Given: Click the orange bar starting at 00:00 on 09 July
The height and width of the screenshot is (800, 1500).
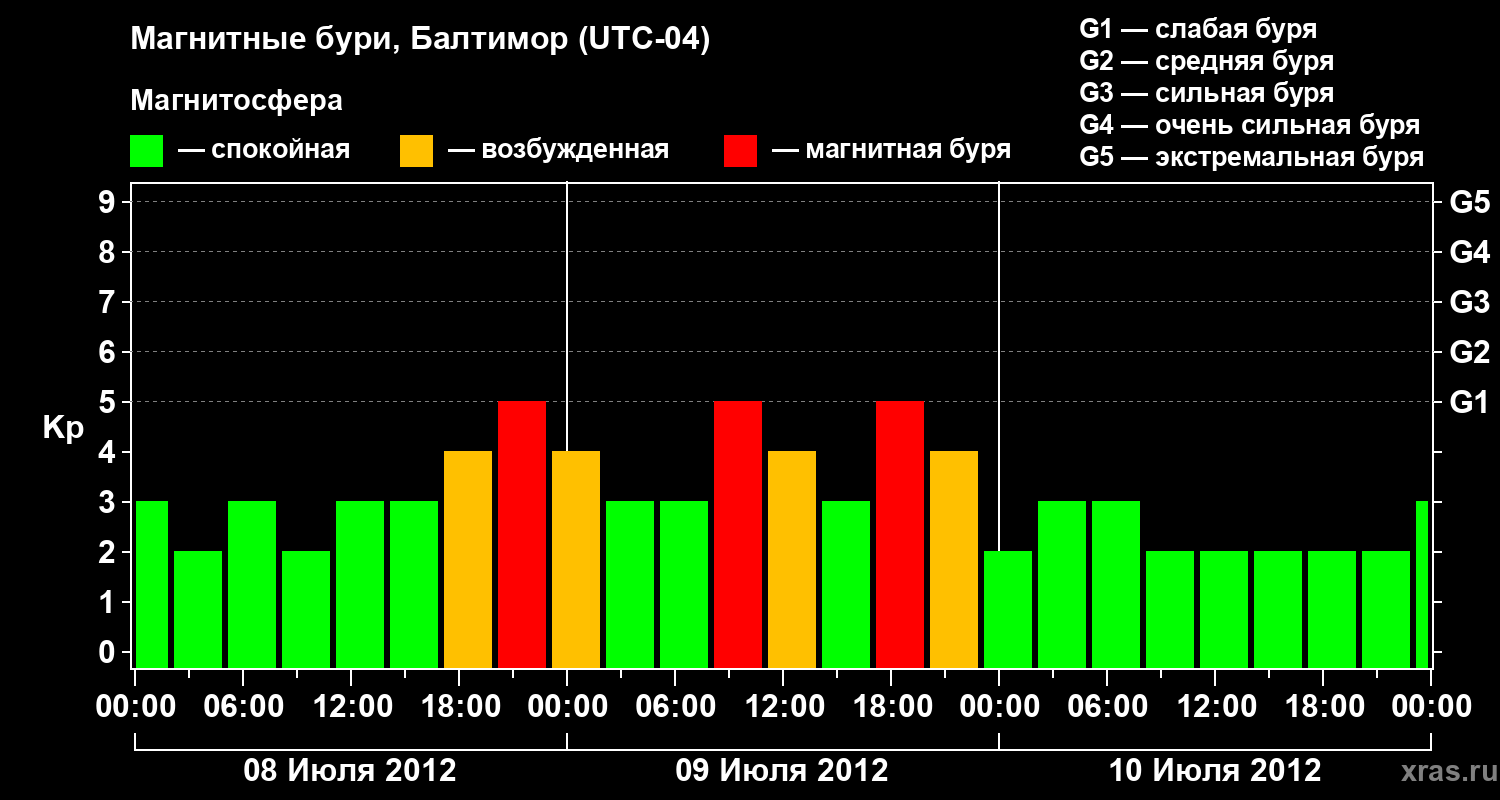Looking at the screenshot, I should (576, 560).
